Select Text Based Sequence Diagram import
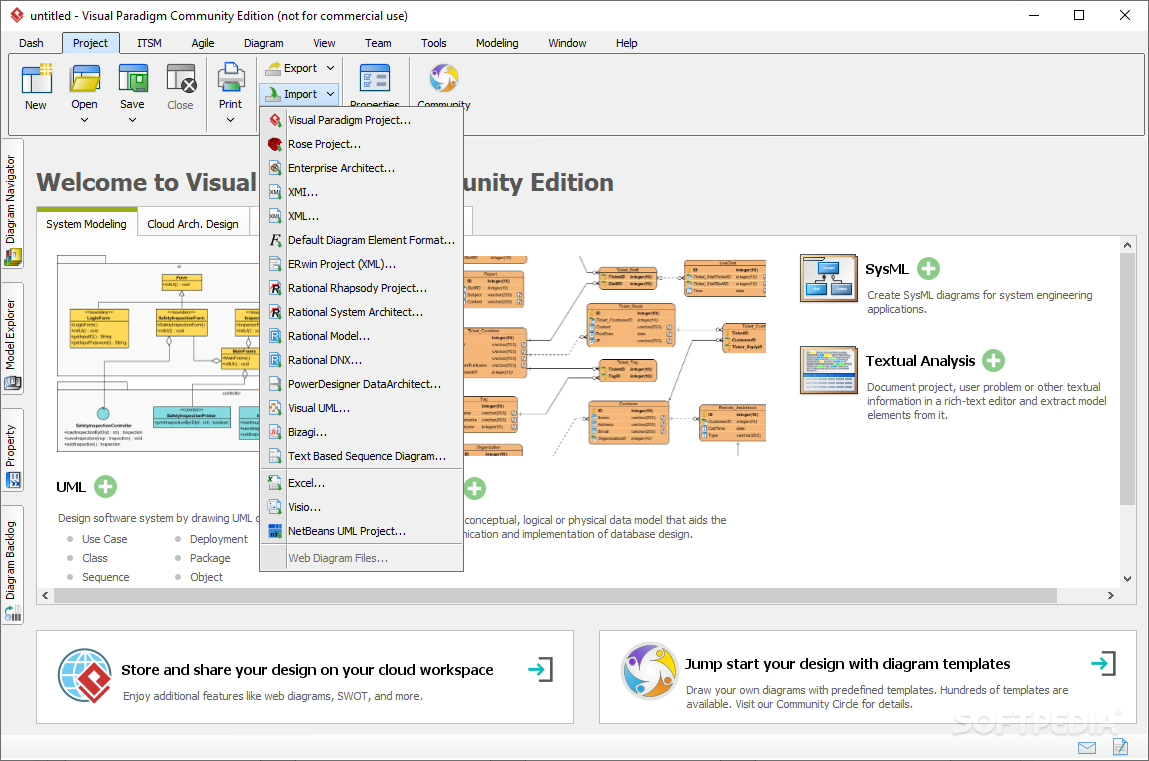This screenshot has height=761, width=1149. (362, 456)
